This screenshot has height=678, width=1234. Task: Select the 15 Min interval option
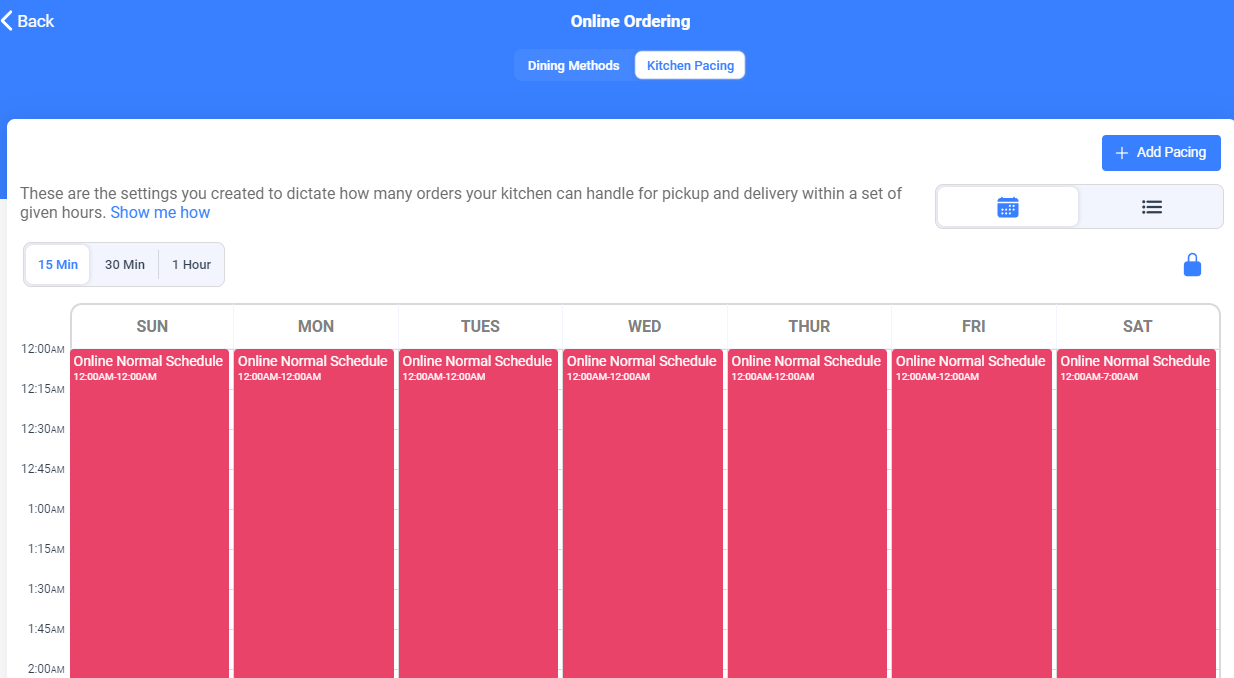(58, 265)
